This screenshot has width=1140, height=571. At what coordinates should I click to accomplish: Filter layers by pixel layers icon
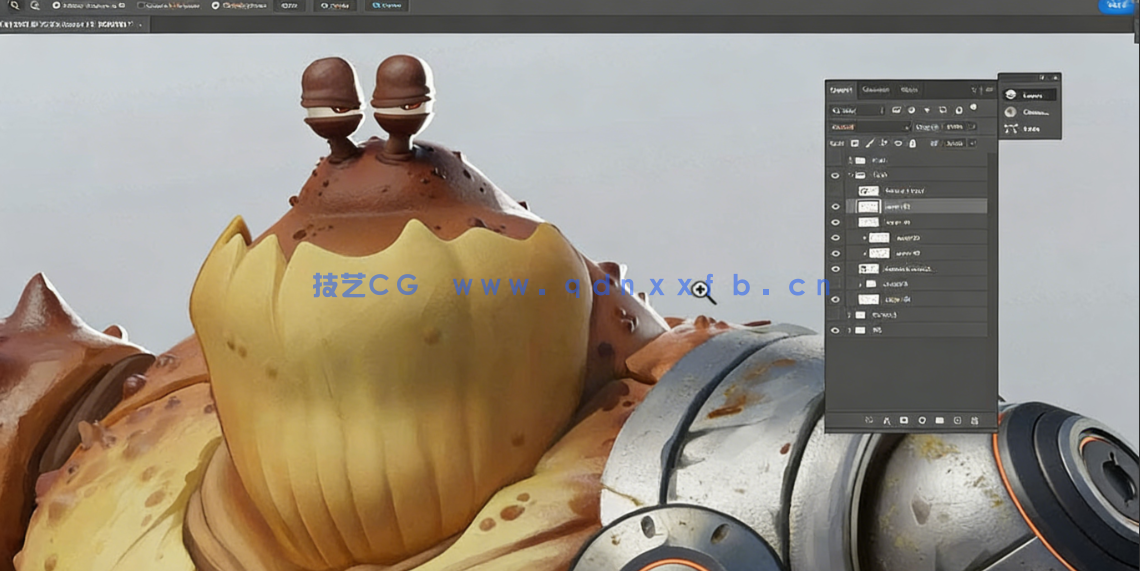click(x=896, y=110)
